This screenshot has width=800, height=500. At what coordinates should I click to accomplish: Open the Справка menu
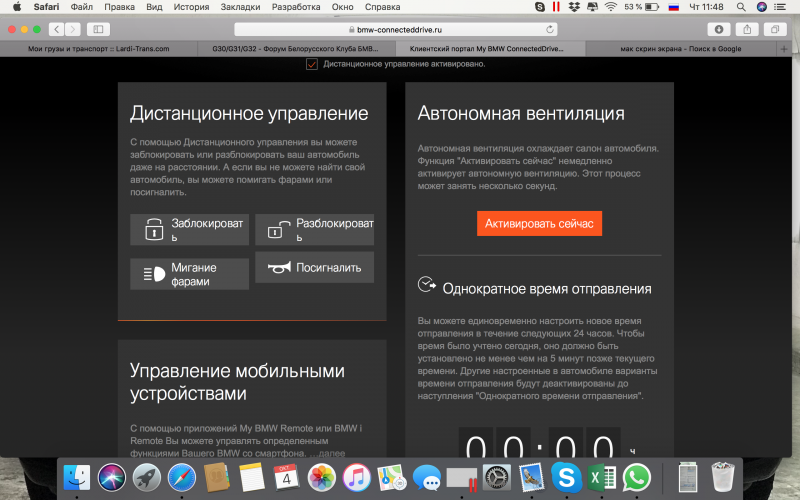coord(383,7)
